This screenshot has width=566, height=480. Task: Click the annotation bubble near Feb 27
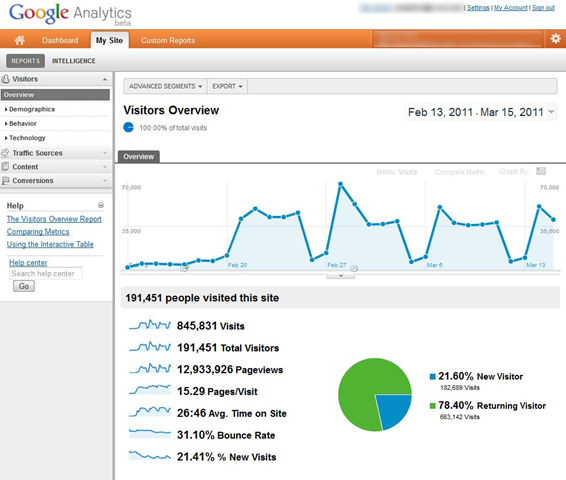click(354, 268)
